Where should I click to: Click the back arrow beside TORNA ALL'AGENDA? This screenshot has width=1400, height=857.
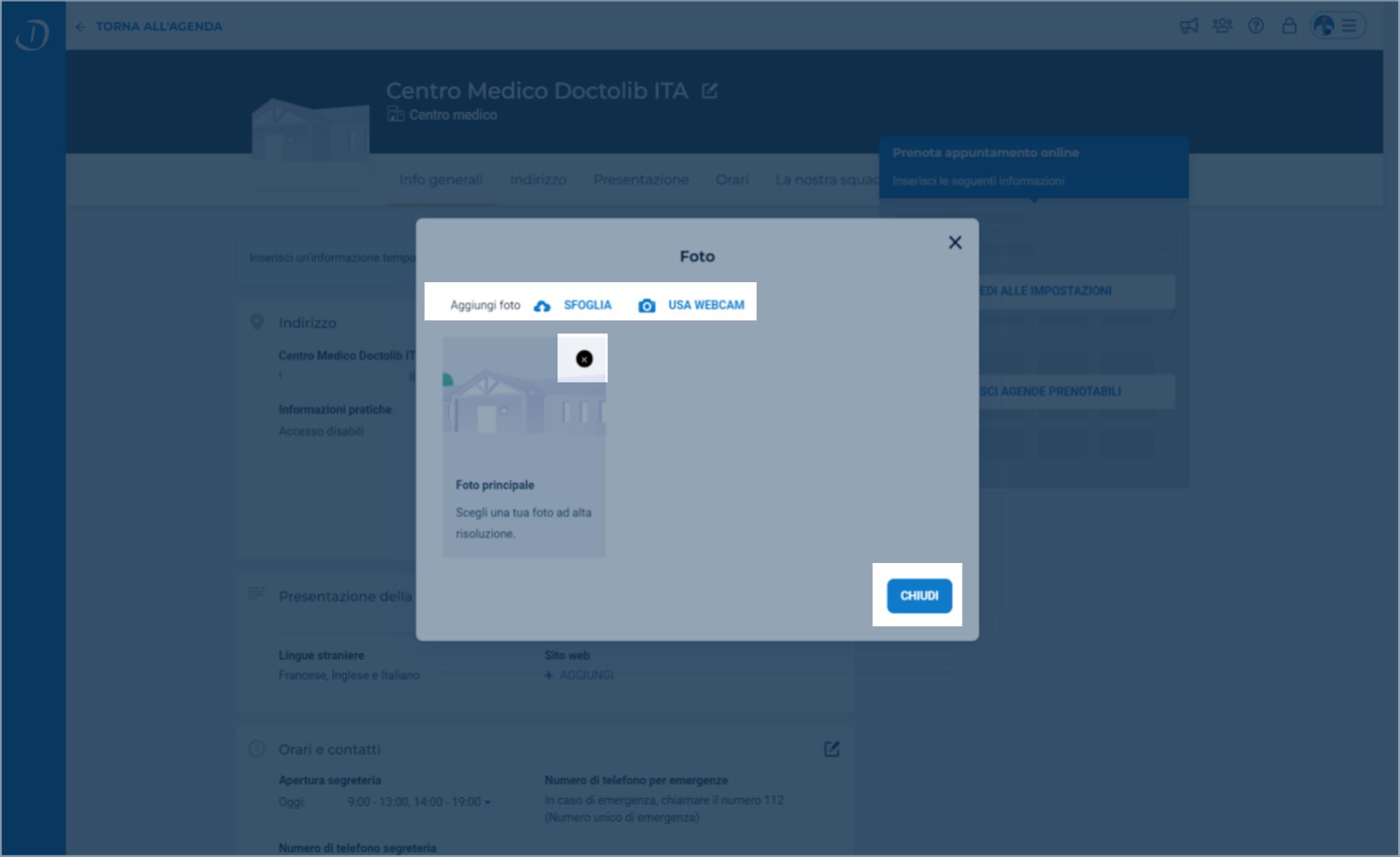point(80,27)
